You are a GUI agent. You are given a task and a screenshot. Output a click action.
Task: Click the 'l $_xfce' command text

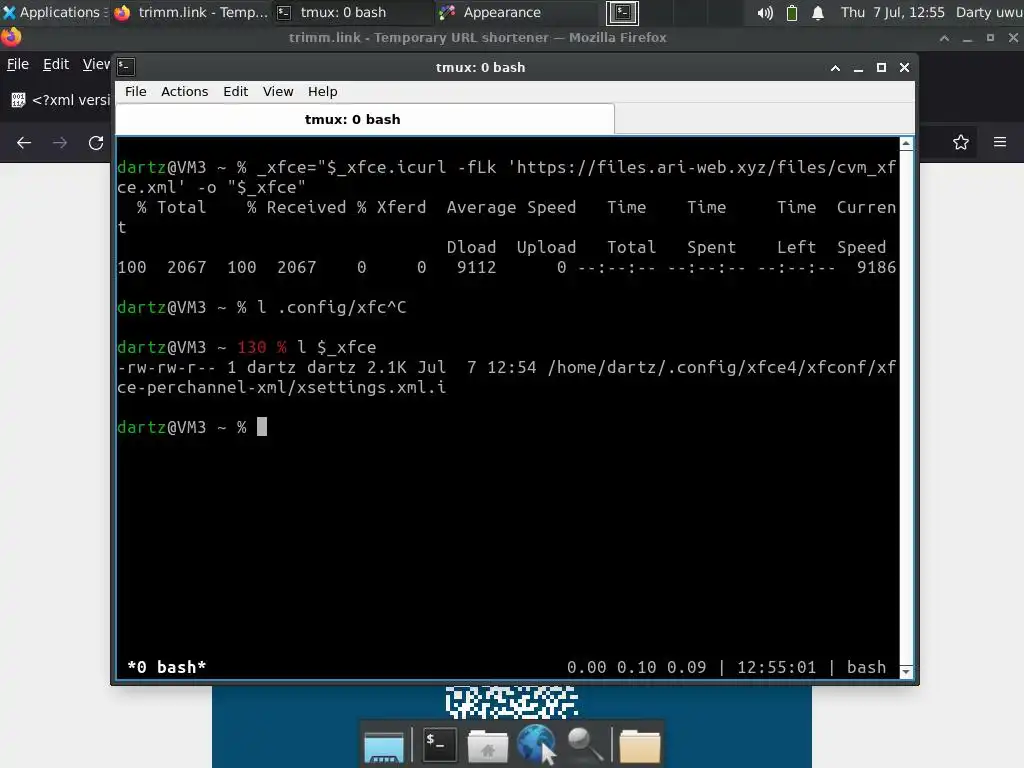pos(336,347)
